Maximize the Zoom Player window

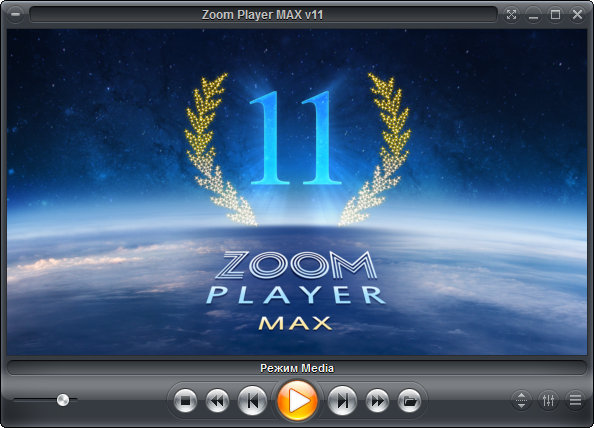(x=555, y=15)
